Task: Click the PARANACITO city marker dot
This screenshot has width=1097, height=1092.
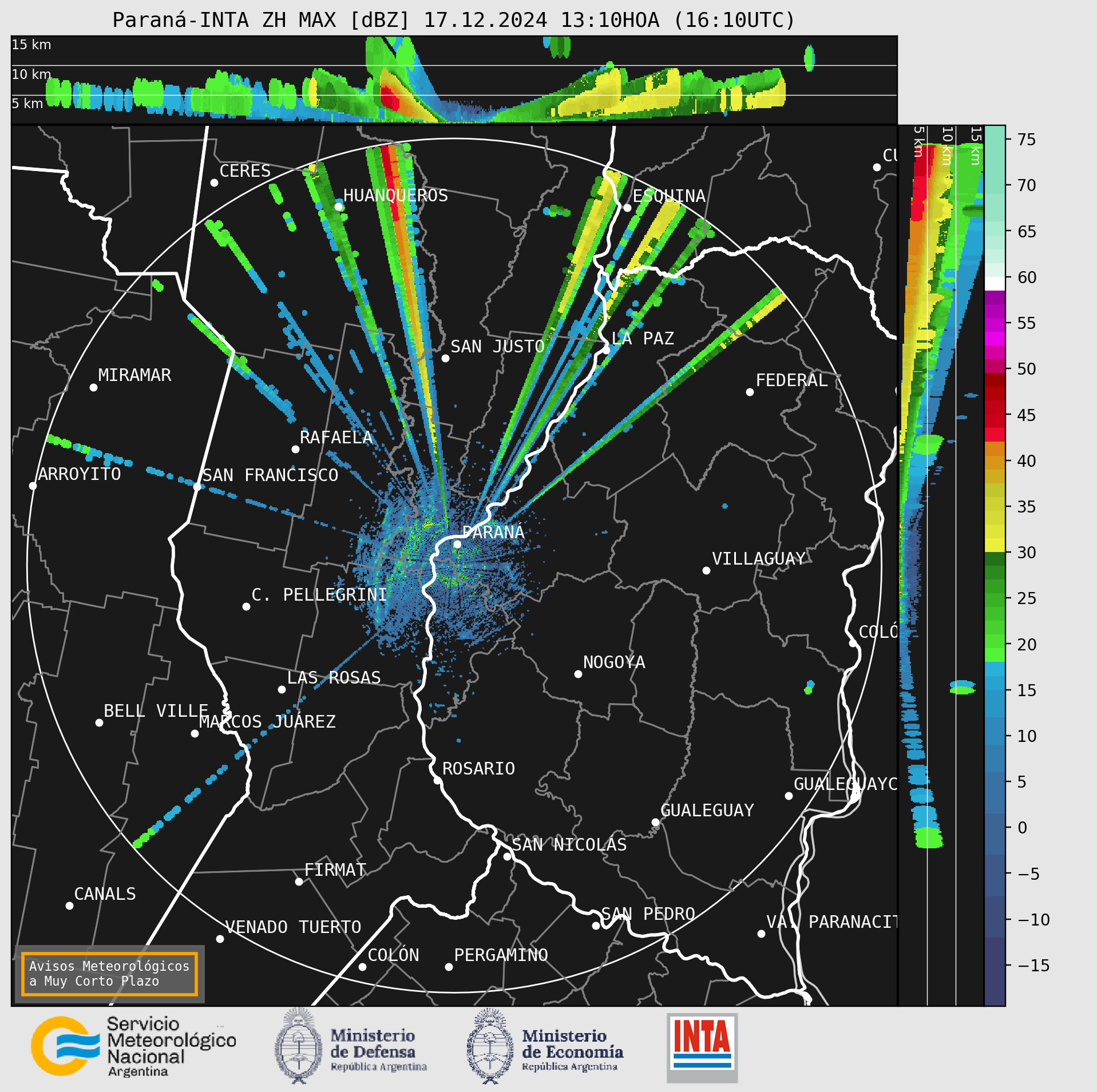Action: (761, 934)
